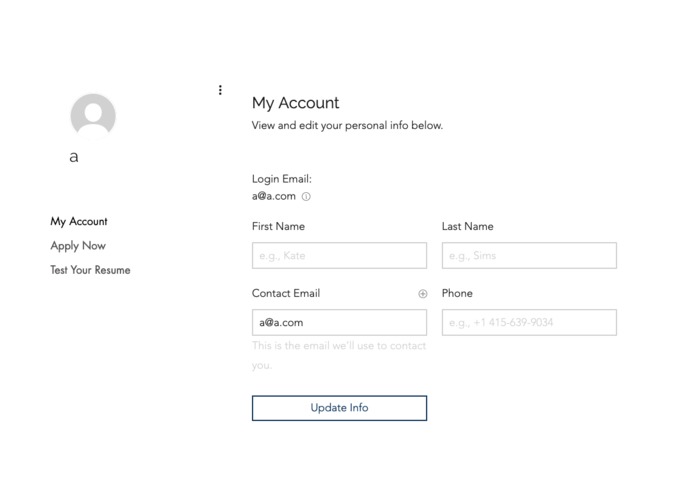Click the Contact Email field containing a@a.com
This screenshot has width=695, height=494.
point(340,322)
